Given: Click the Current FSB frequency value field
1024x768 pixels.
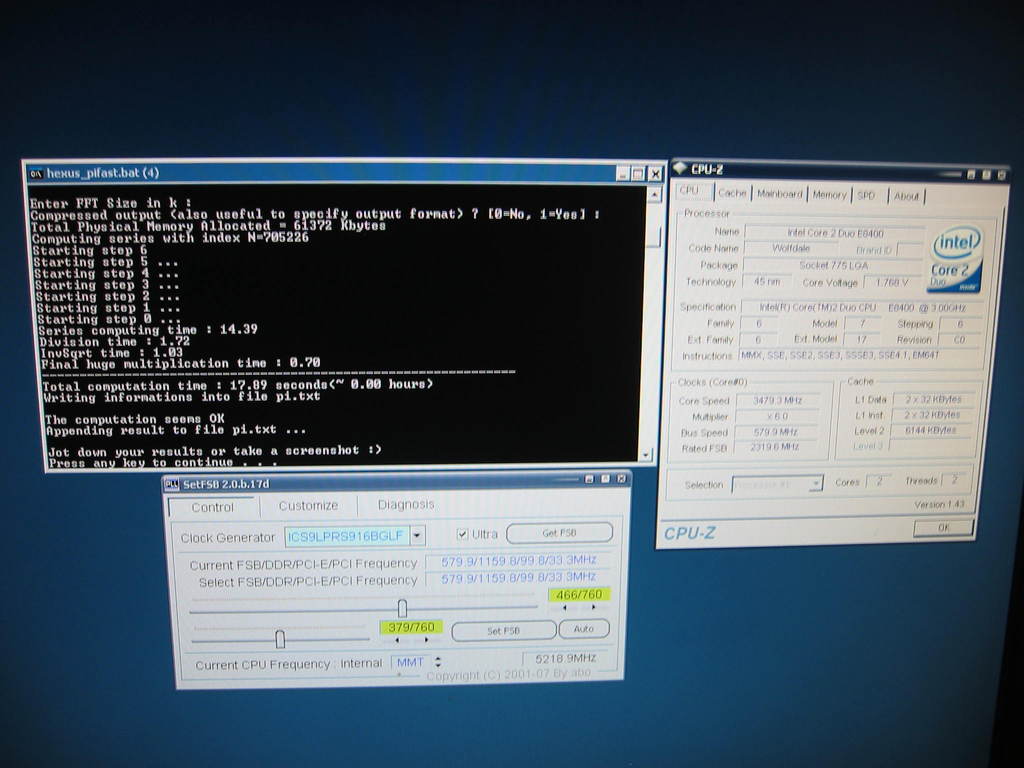Looking at the screenshot, I should pos(519,561).
